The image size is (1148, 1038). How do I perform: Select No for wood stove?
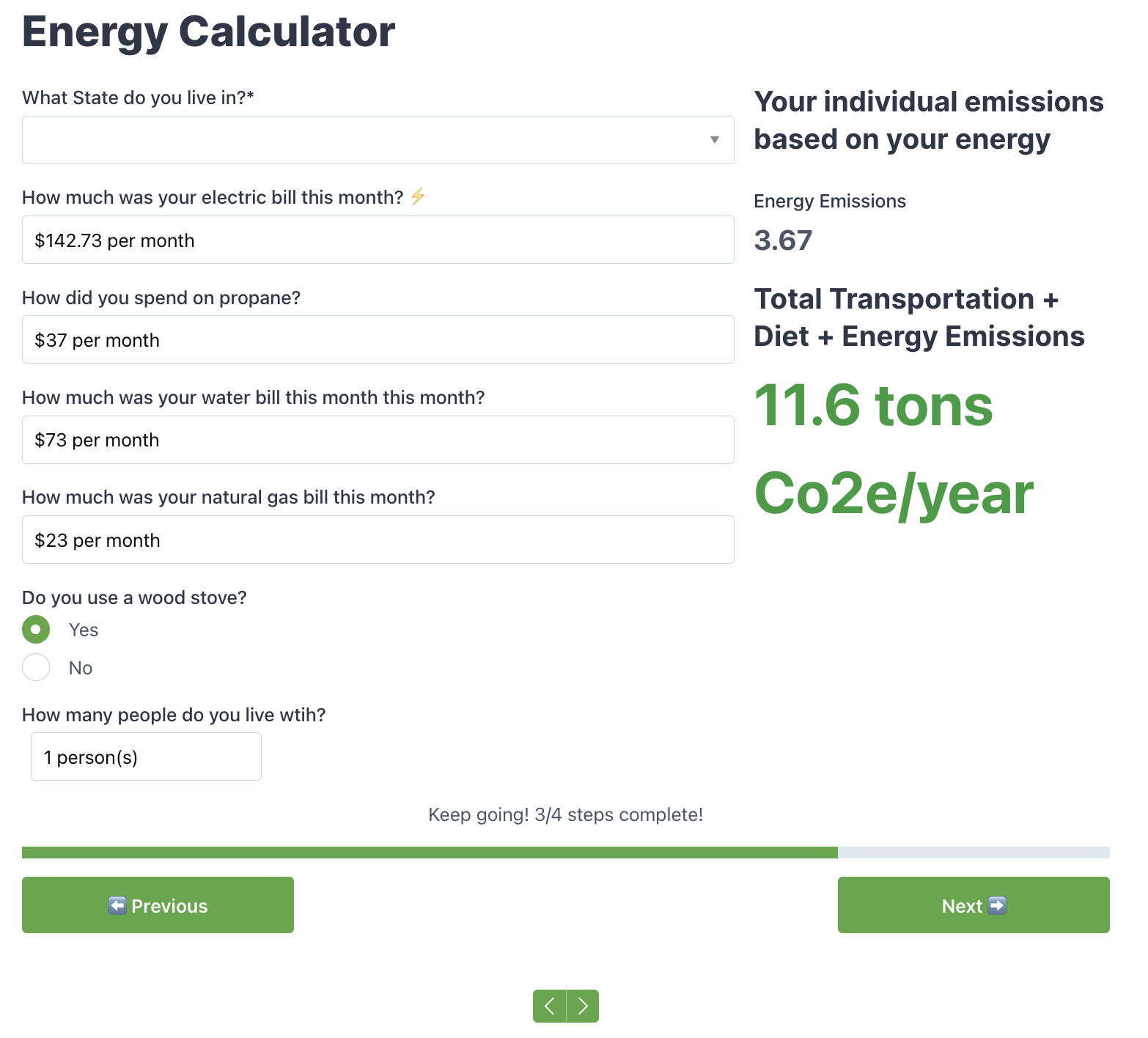coord(36,668)
